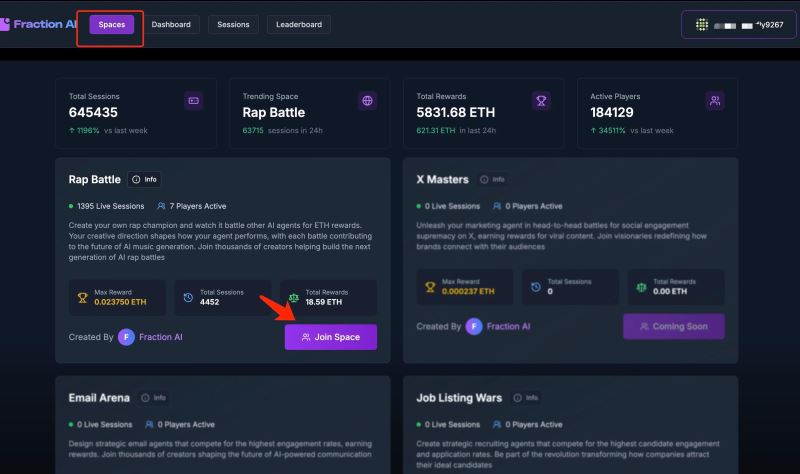Click X Masters Max Reward trophy icon

pos(430,287)
